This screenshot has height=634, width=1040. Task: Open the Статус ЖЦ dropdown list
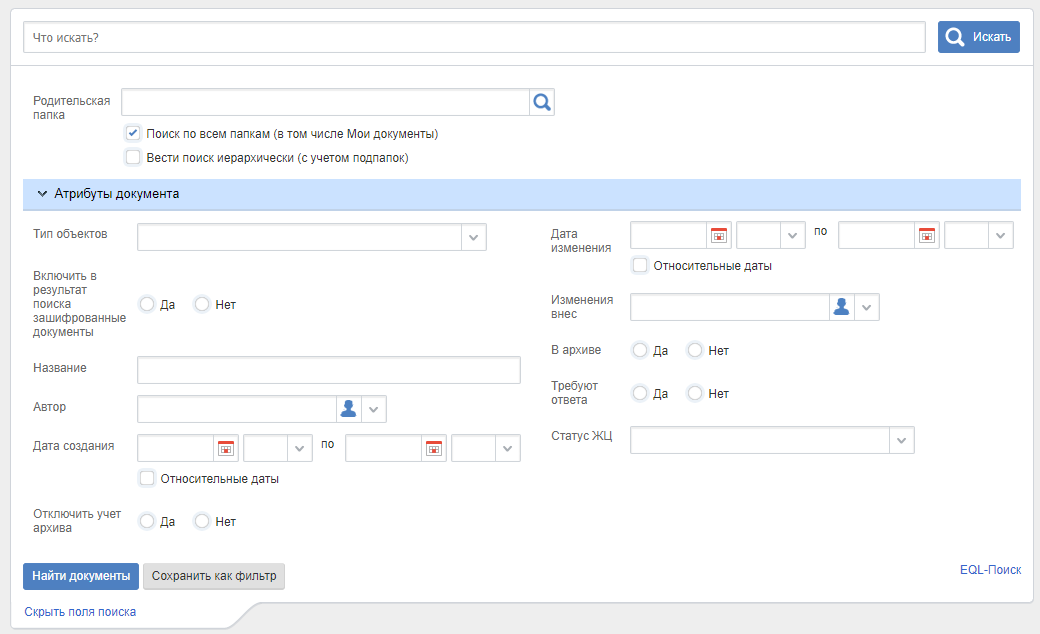click(x=901, y=440)
